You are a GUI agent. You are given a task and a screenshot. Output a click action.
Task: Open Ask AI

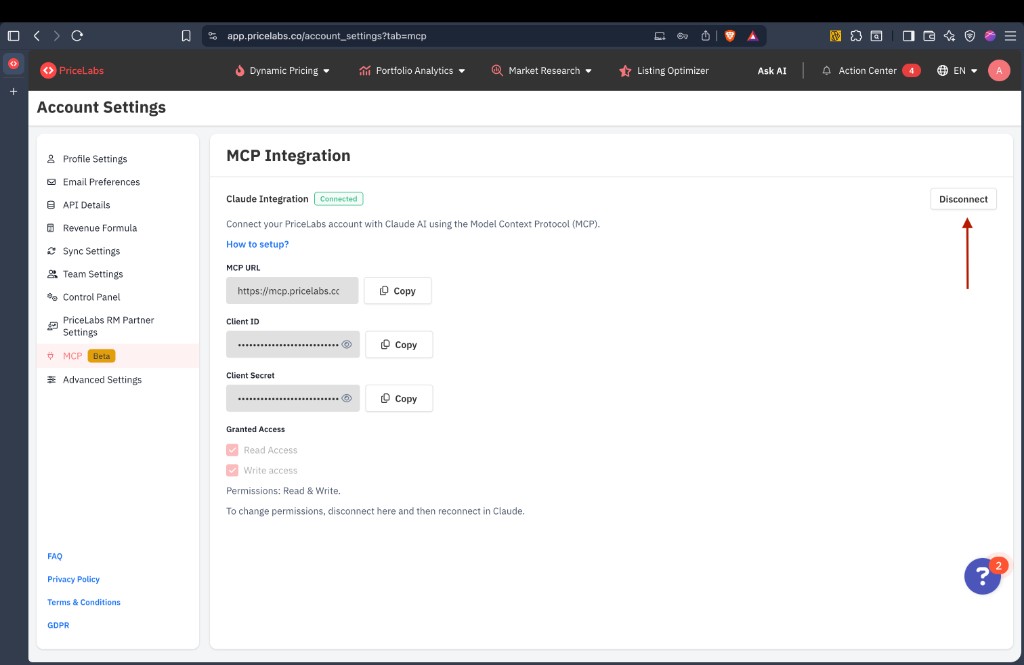pos(772,71)
